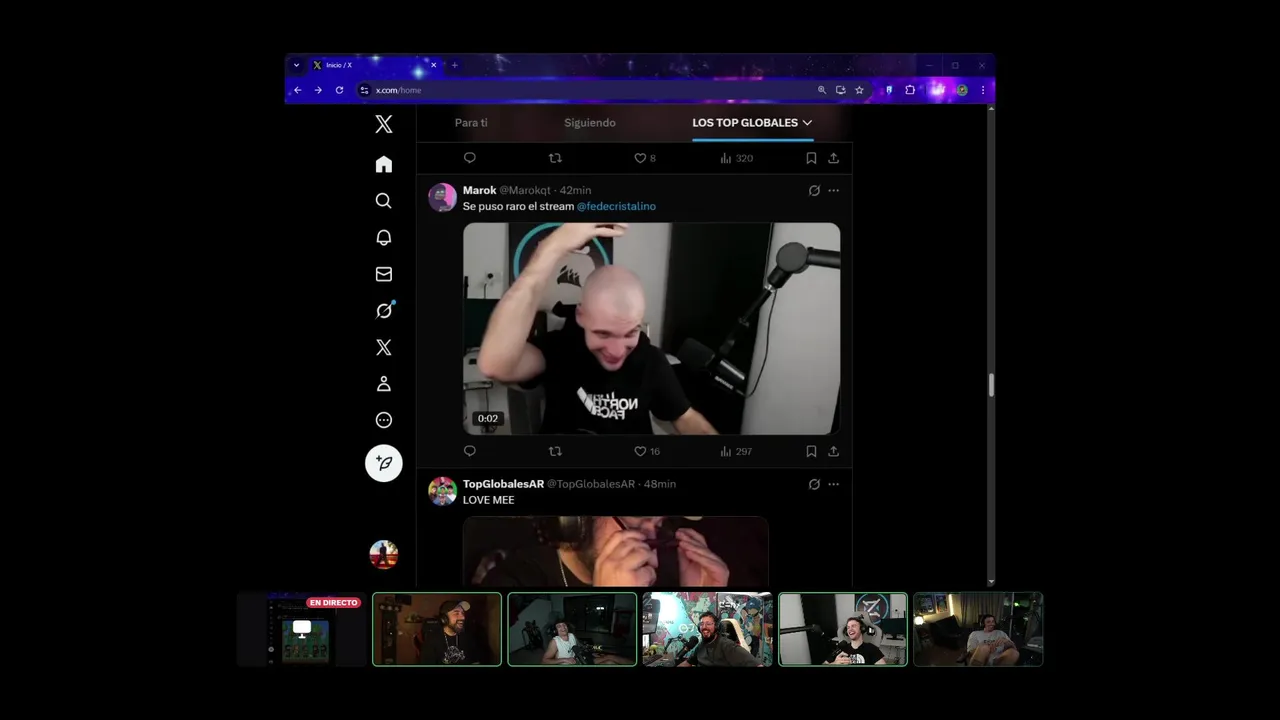1280x720 pixels.
Task: Open the Chrome three-dot menu
Action: 983,90
